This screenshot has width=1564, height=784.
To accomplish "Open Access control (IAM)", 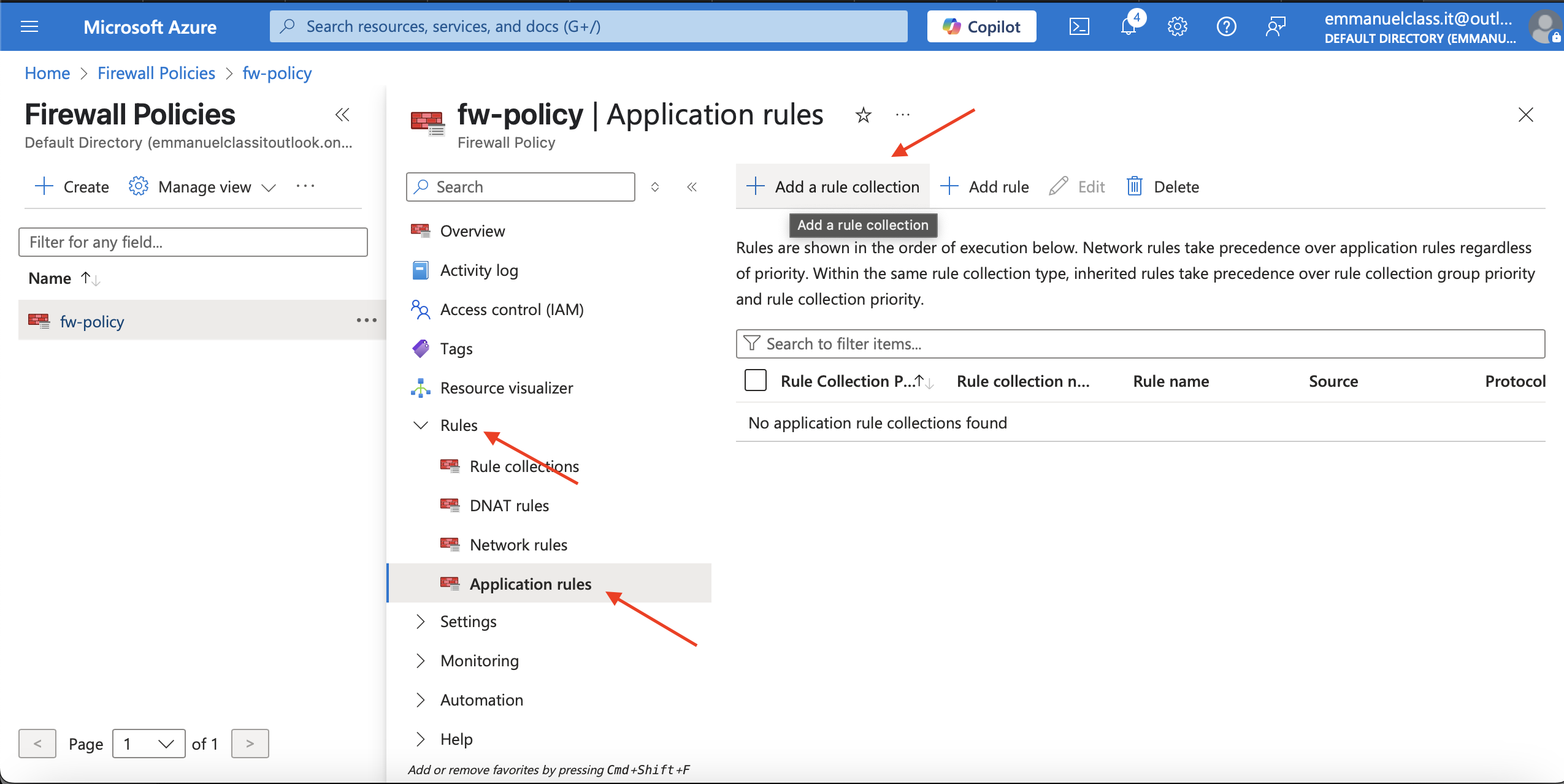I will (x=512, y=310).
